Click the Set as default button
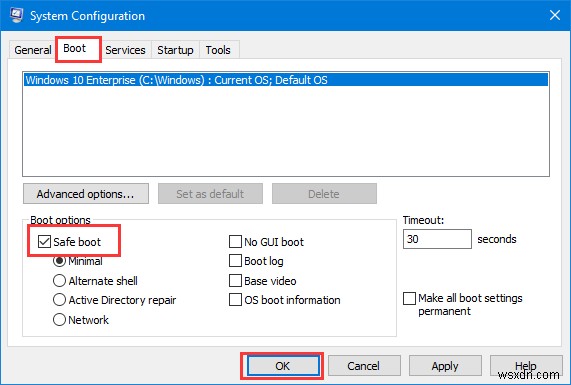Image resolution: width=571 pixels, height=385 pixels. [210, 194]
